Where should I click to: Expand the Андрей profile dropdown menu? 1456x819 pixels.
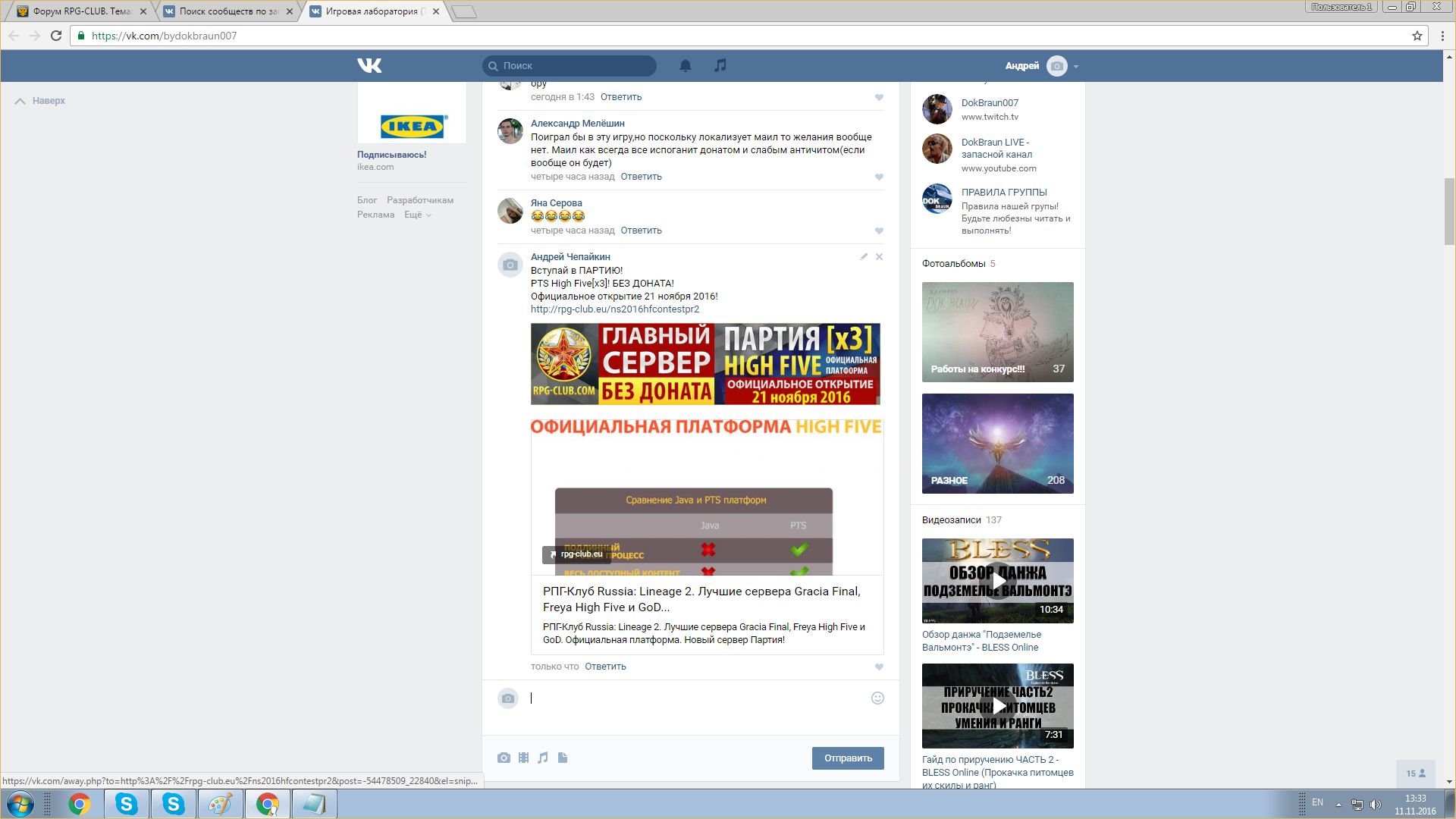point(1075,67)
